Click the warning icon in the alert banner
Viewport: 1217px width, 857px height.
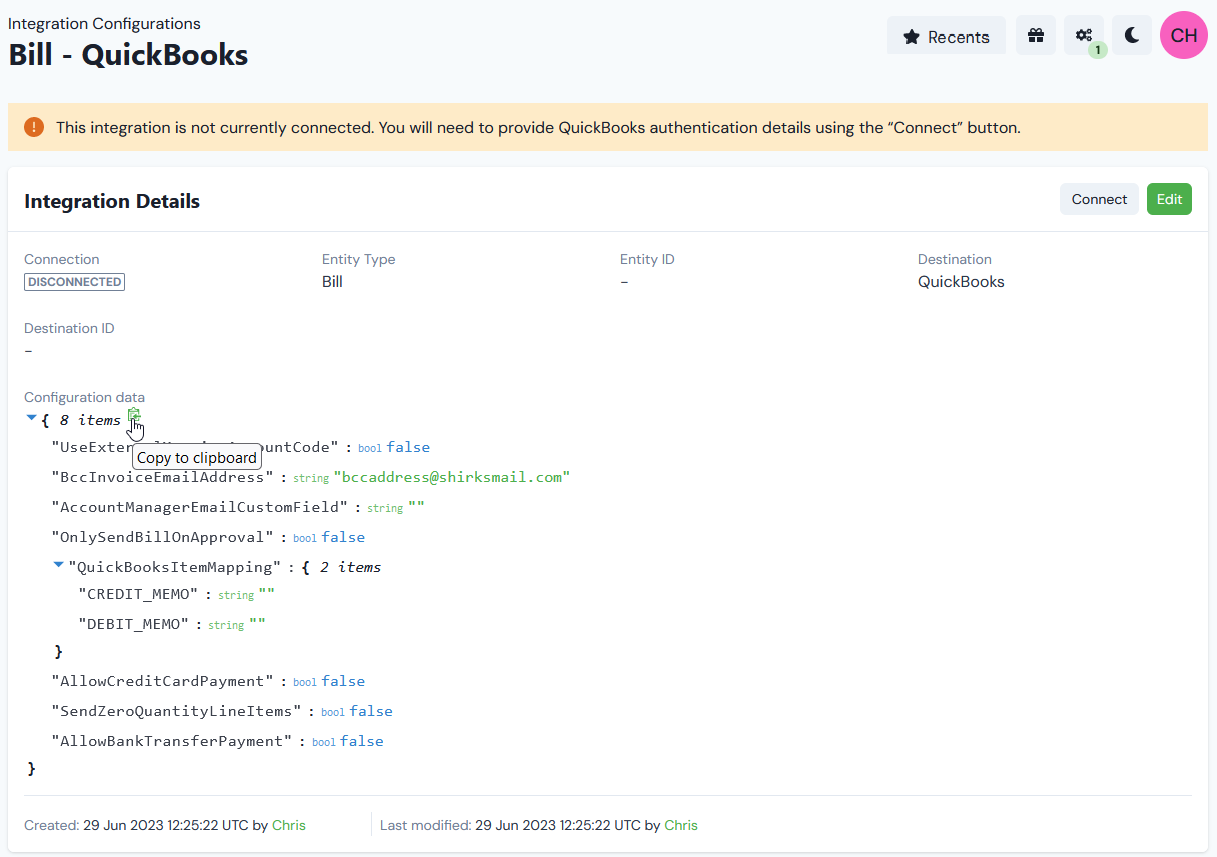coord(33,128)
